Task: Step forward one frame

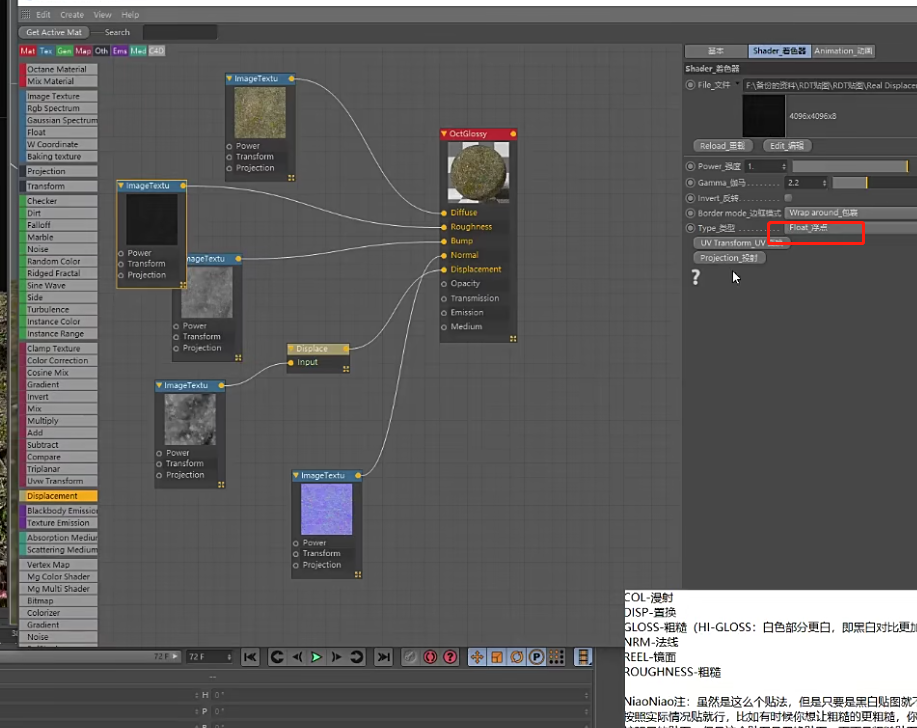Action: coord(336,657)
